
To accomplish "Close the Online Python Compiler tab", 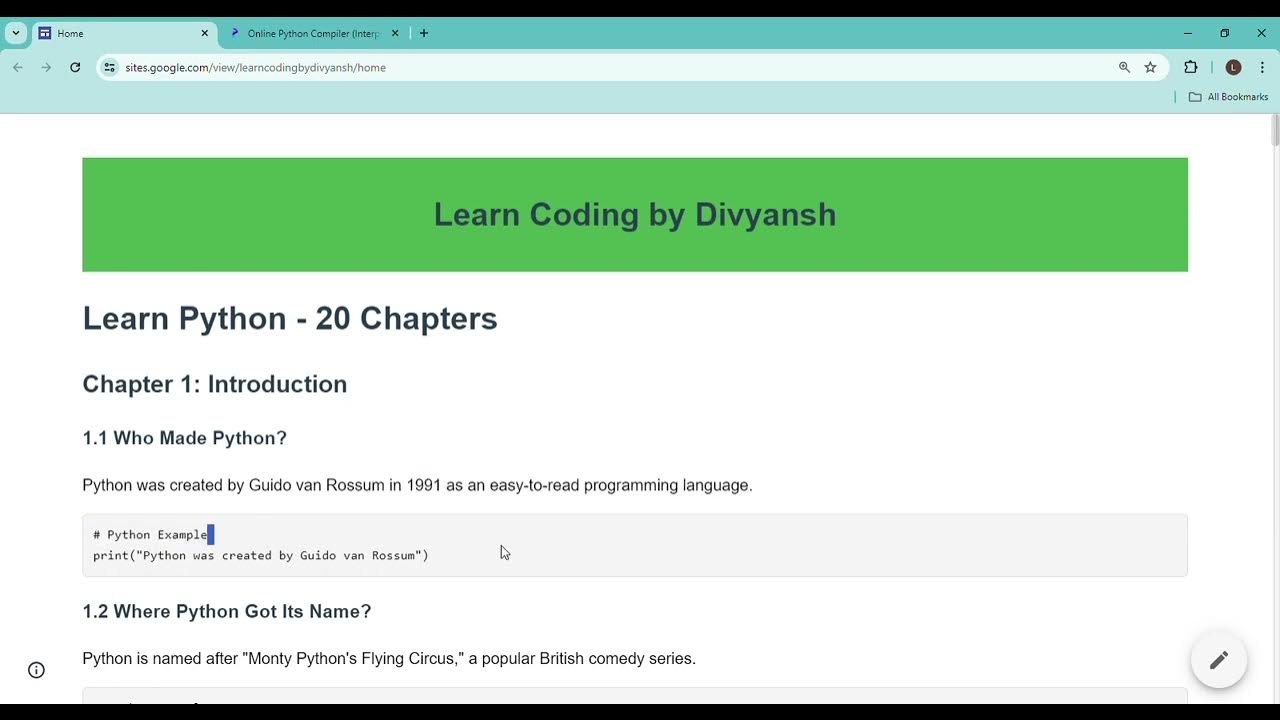I will coord(395,33).
